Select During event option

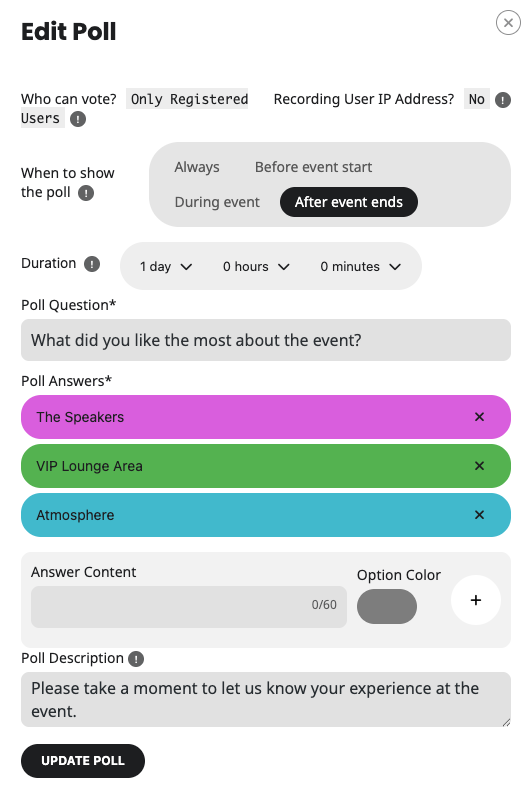(x=217, y=202)
